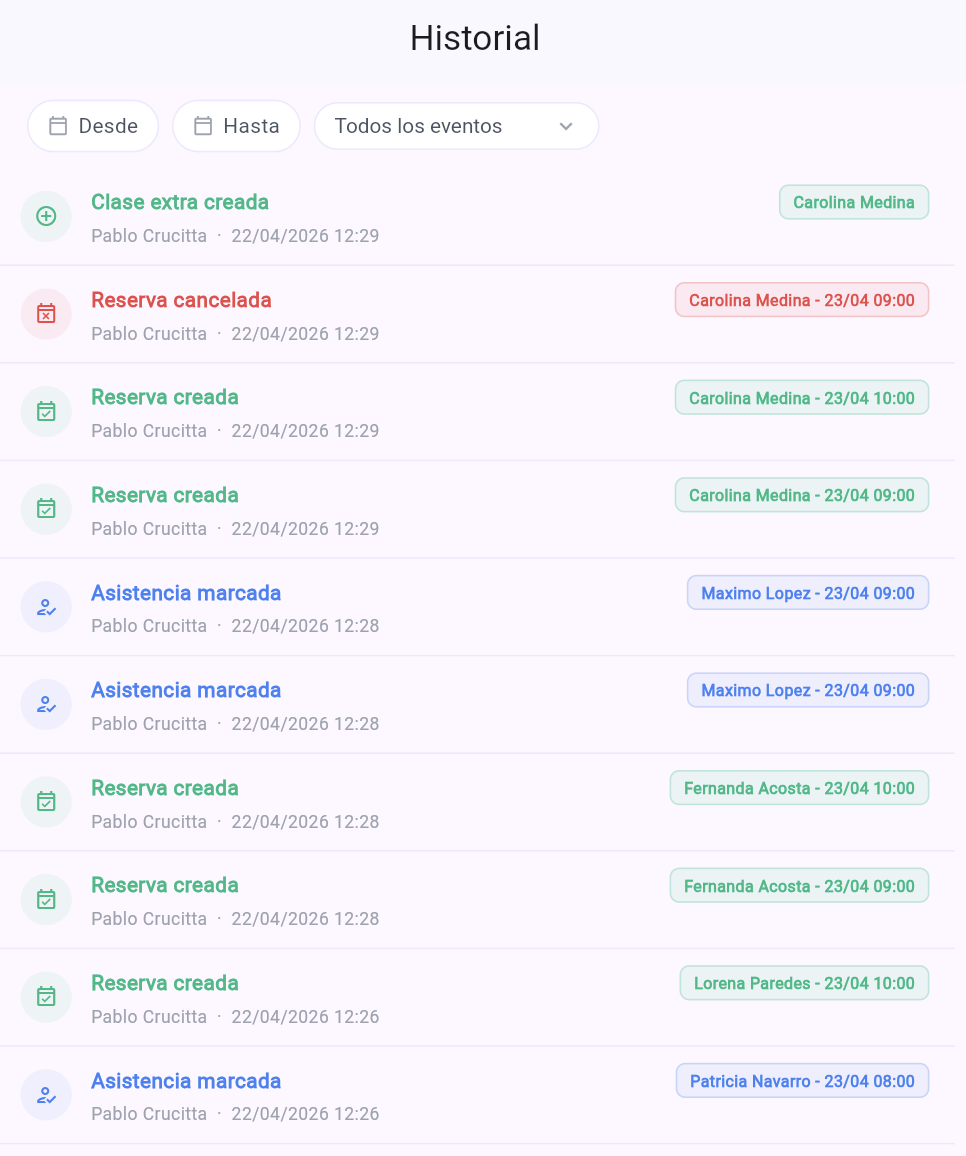
Task: Click the green check-calendar icon of the first Reserva creada
Action: (46, 411)
